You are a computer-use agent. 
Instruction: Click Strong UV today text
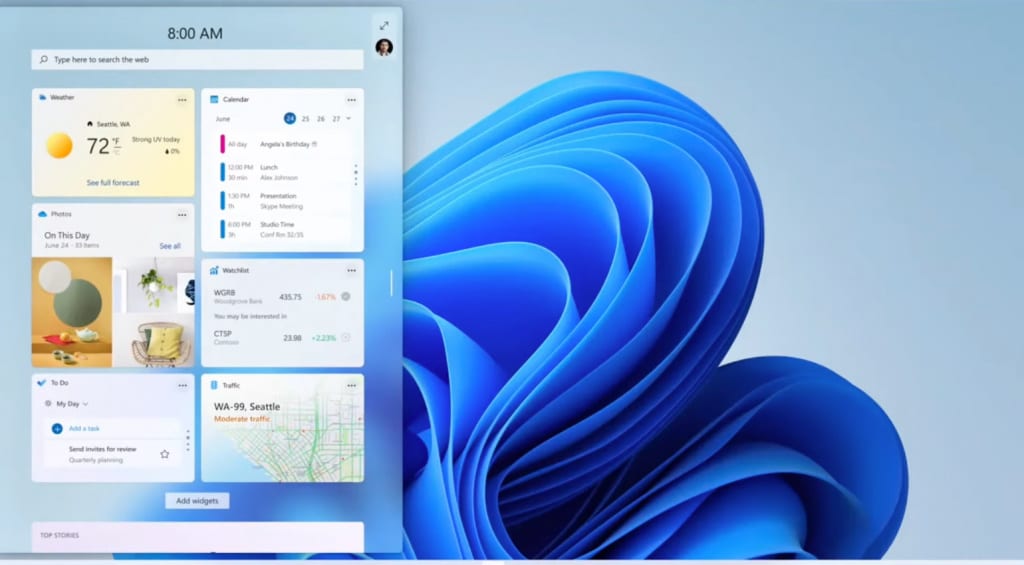(155, 139)
